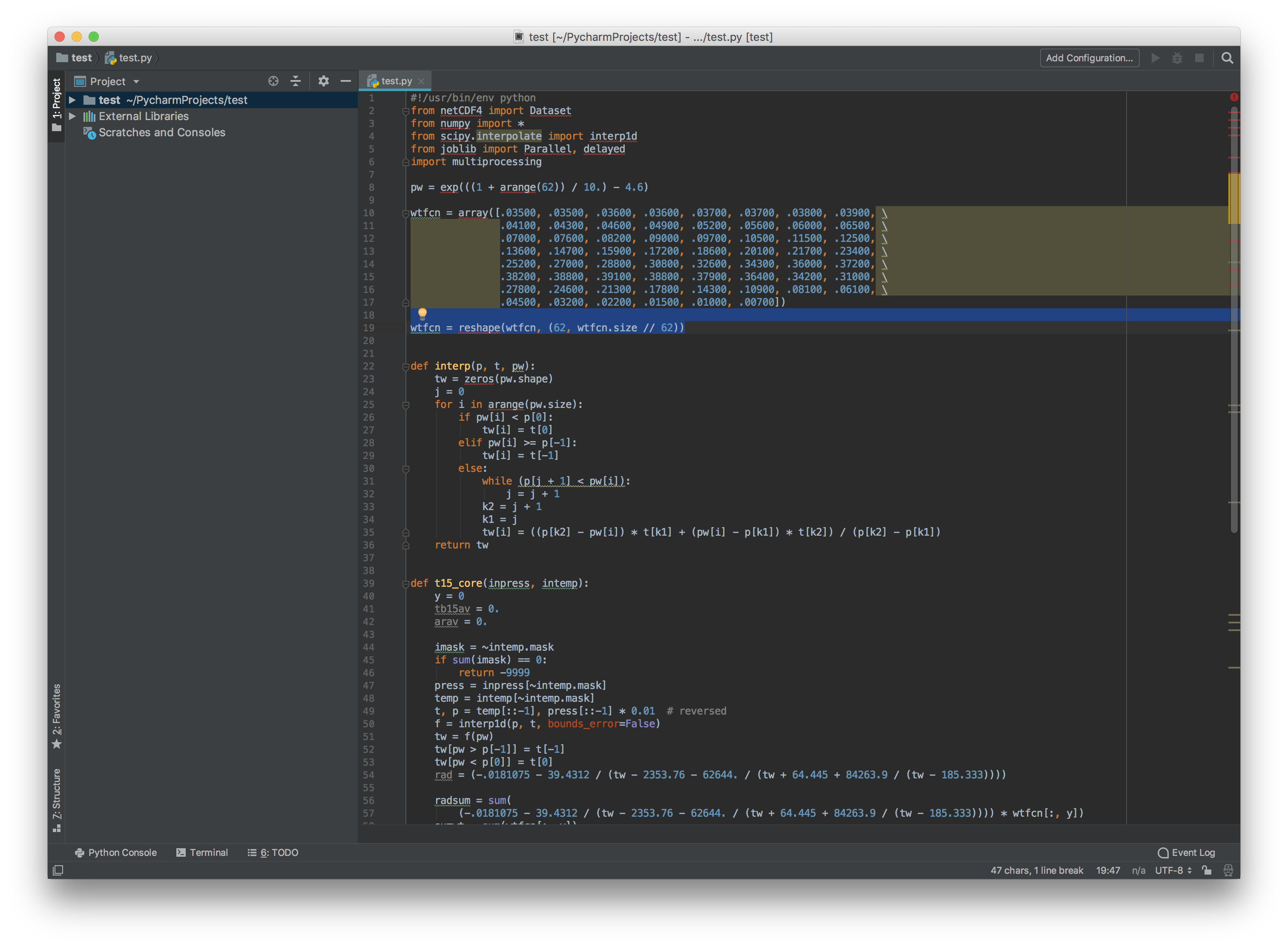Select the test.py editor tab
The width and height of the screenshot is (1288, 947).
tap(394, 81)
